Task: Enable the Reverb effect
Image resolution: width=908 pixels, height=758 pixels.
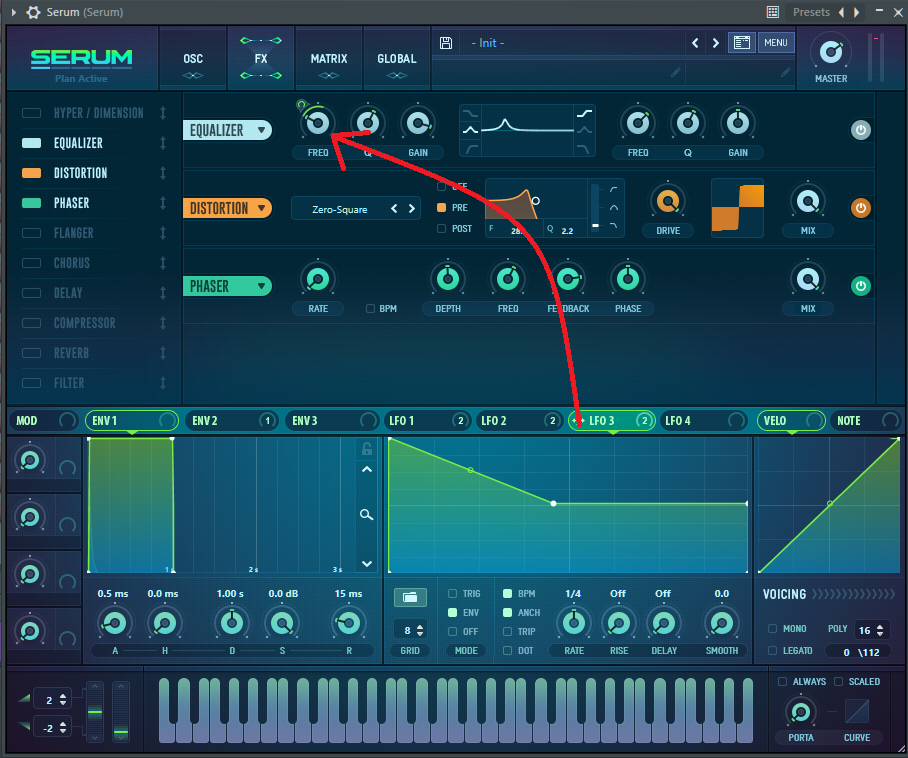Action: [31, 353]
